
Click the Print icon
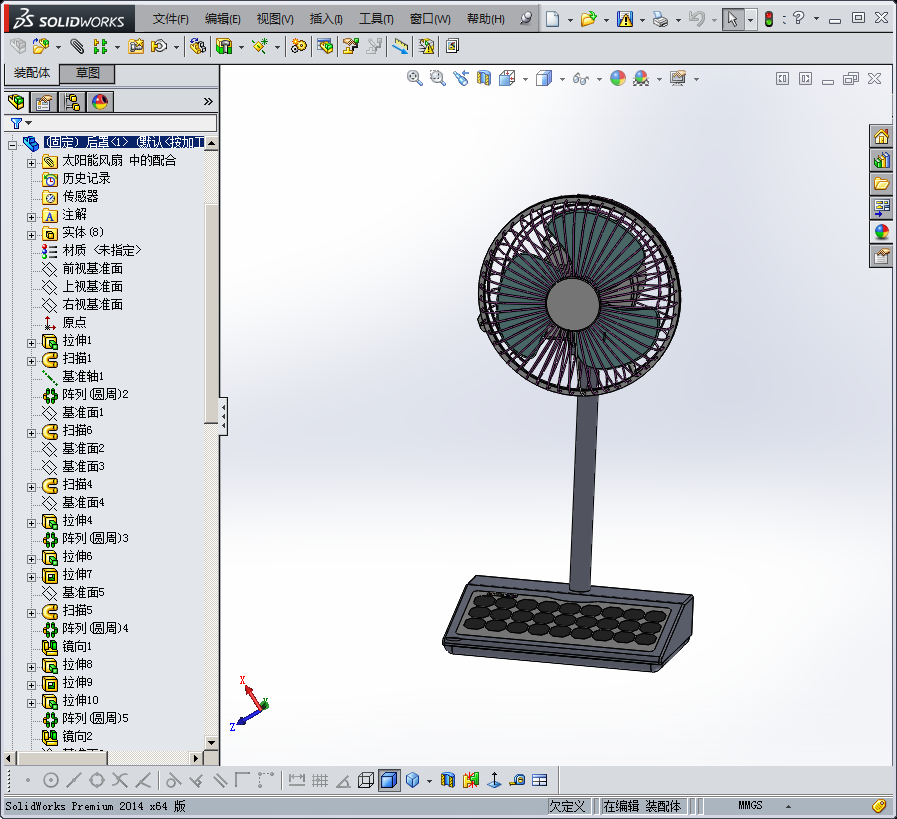[661, 19]
